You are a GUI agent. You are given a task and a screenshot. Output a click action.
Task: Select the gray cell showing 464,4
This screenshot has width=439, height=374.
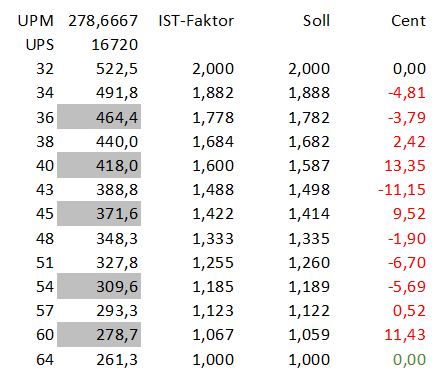pos(99,117)
